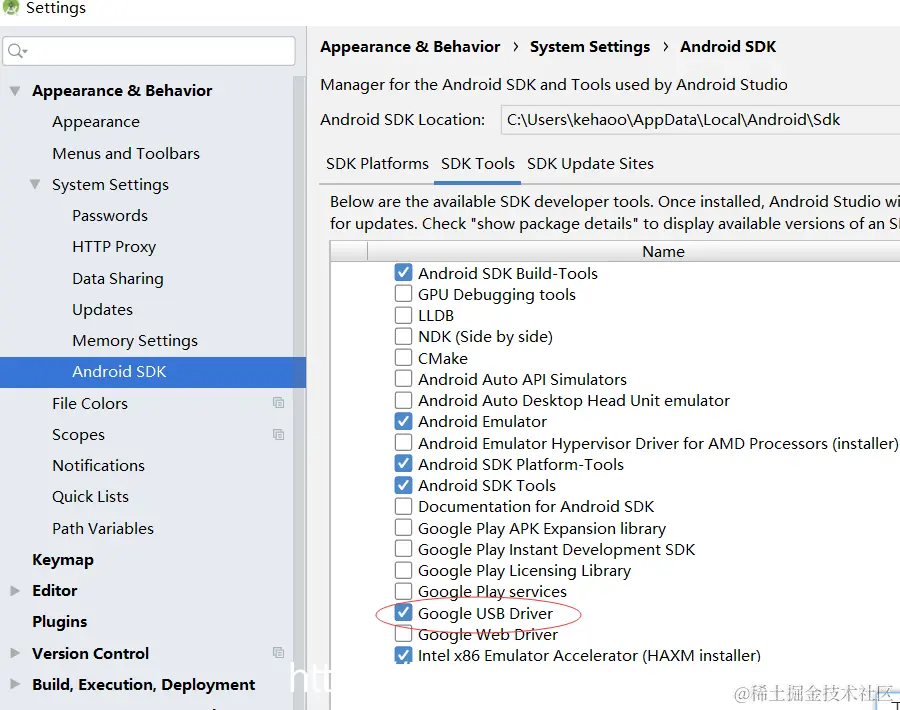Enable the LLDB checkbox
Image resolution: width=900 pixels, height=710 pixels.
[403, 315]
